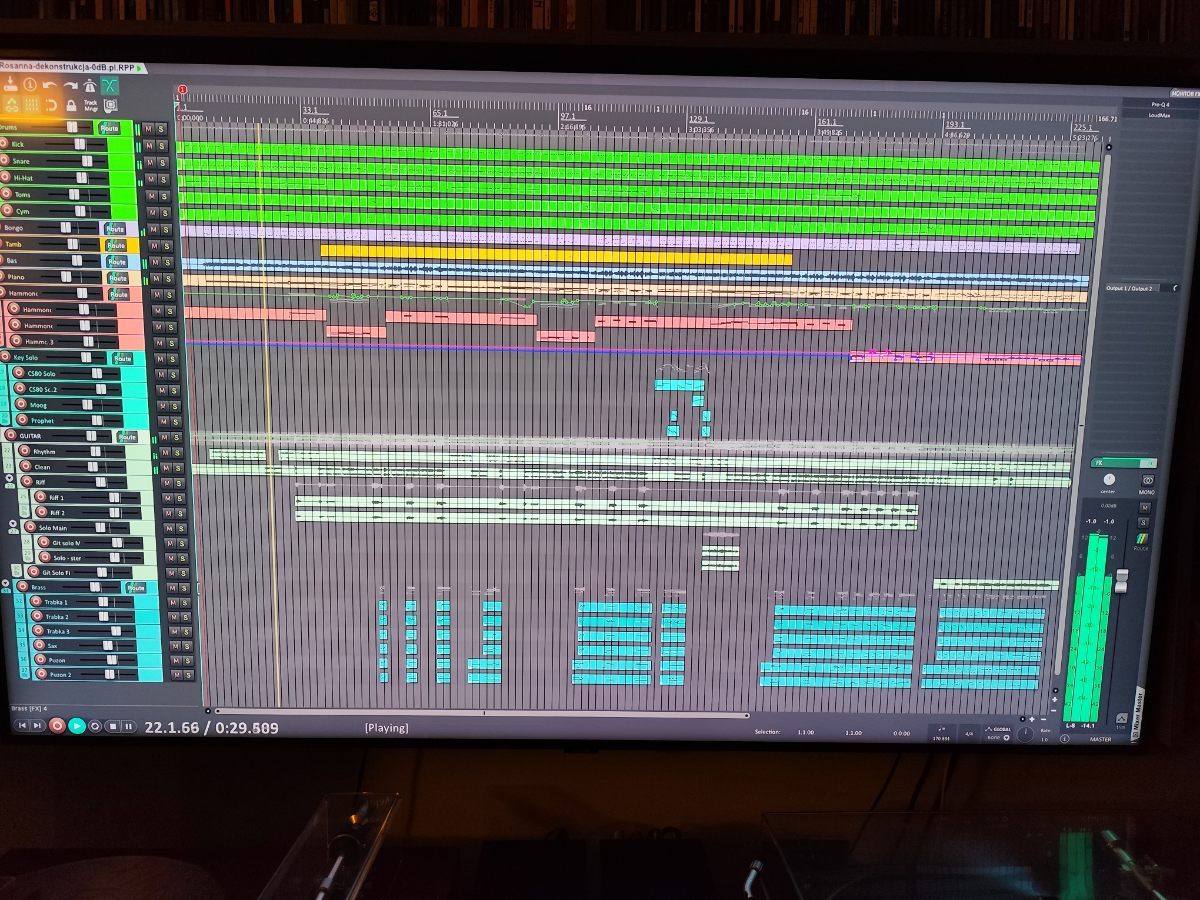Mute the master track
Screen dimensions: 1200x900
point(1144,507)
